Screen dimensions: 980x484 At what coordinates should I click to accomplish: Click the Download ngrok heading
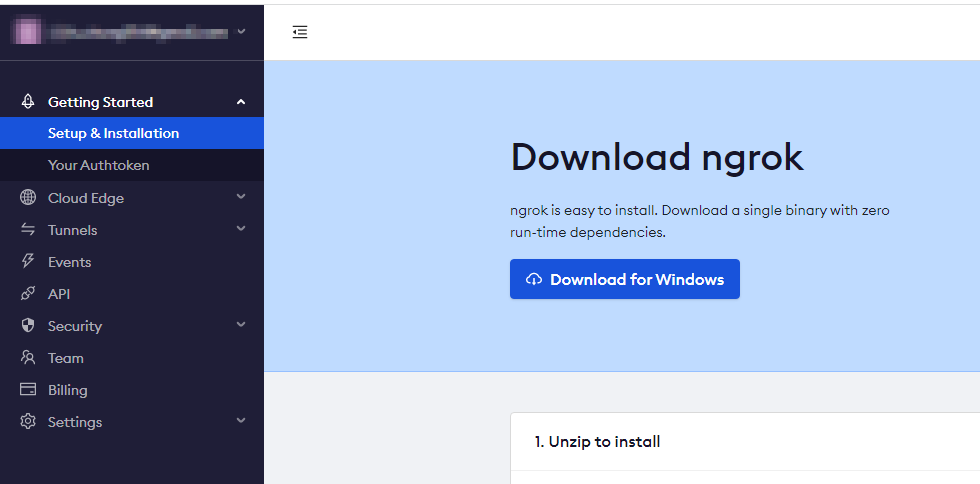click(658, 157)
